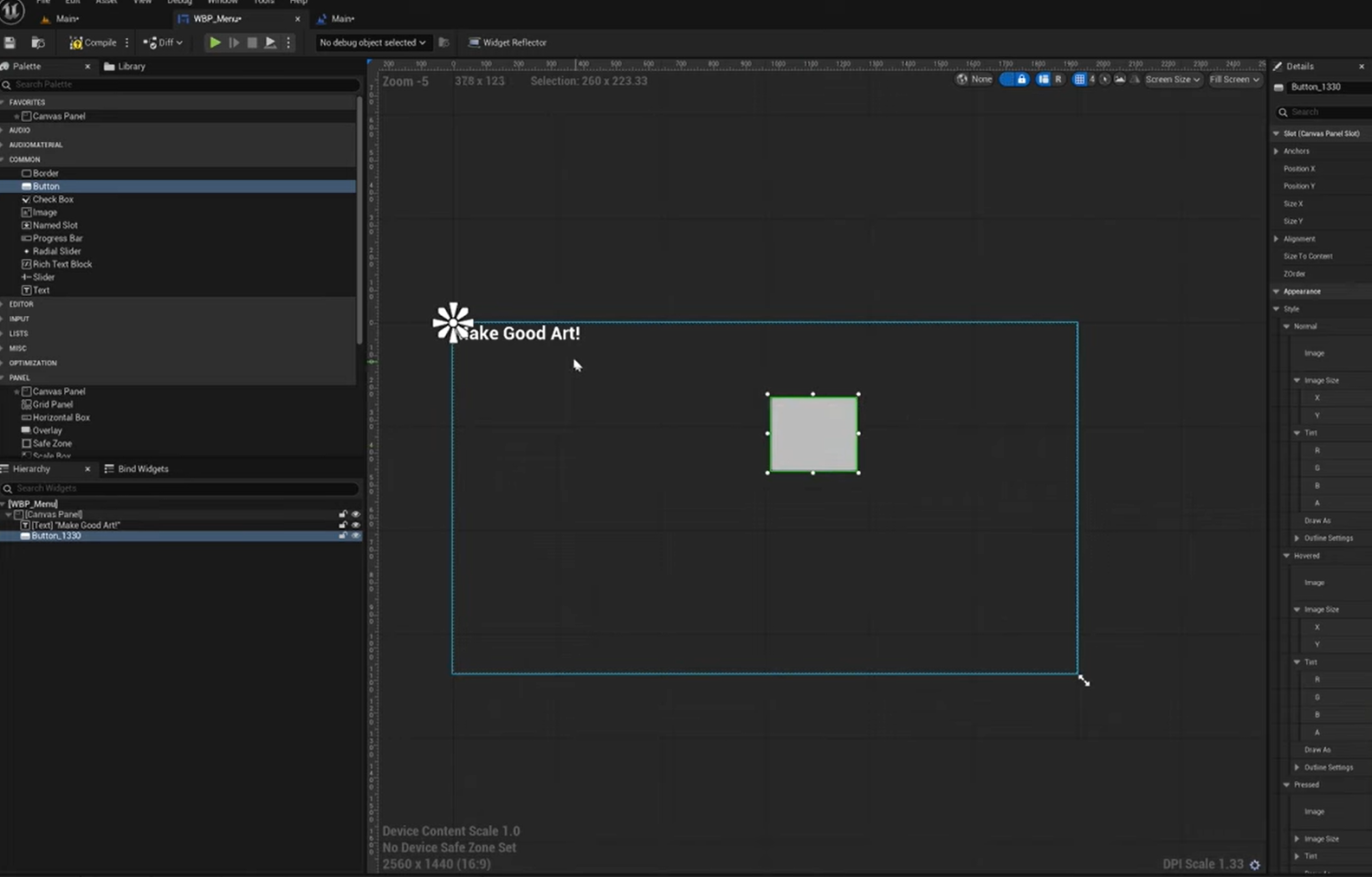Click the DPI Scale settings gear
The width and height of the screenshot is (1372, 877).
click(1254, 865)
